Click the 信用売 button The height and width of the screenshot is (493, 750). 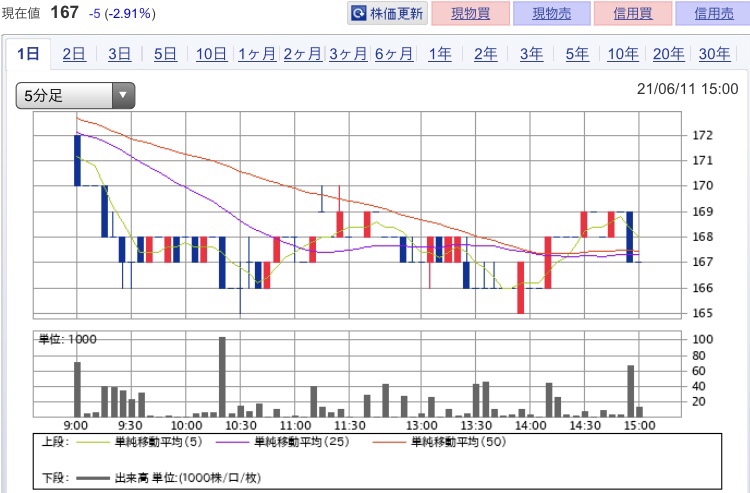click(x=713, y=13)
